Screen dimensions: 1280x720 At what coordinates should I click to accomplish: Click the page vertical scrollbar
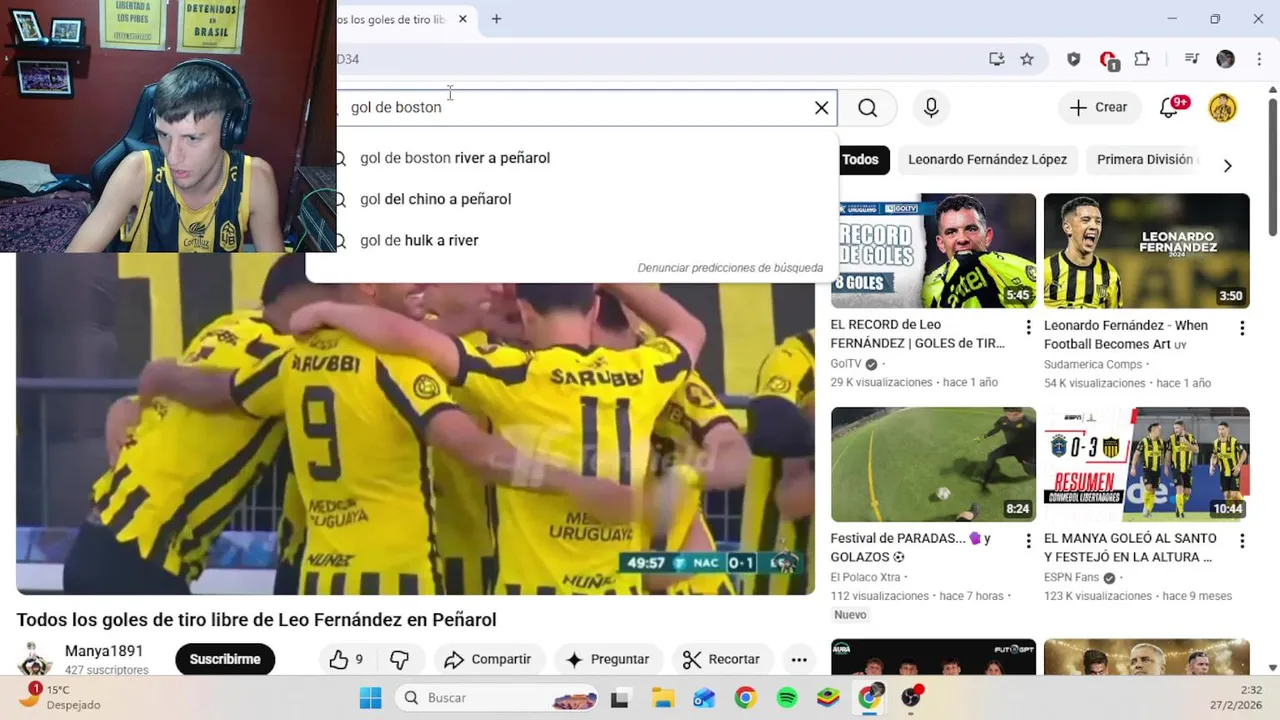coord(1272,167)
